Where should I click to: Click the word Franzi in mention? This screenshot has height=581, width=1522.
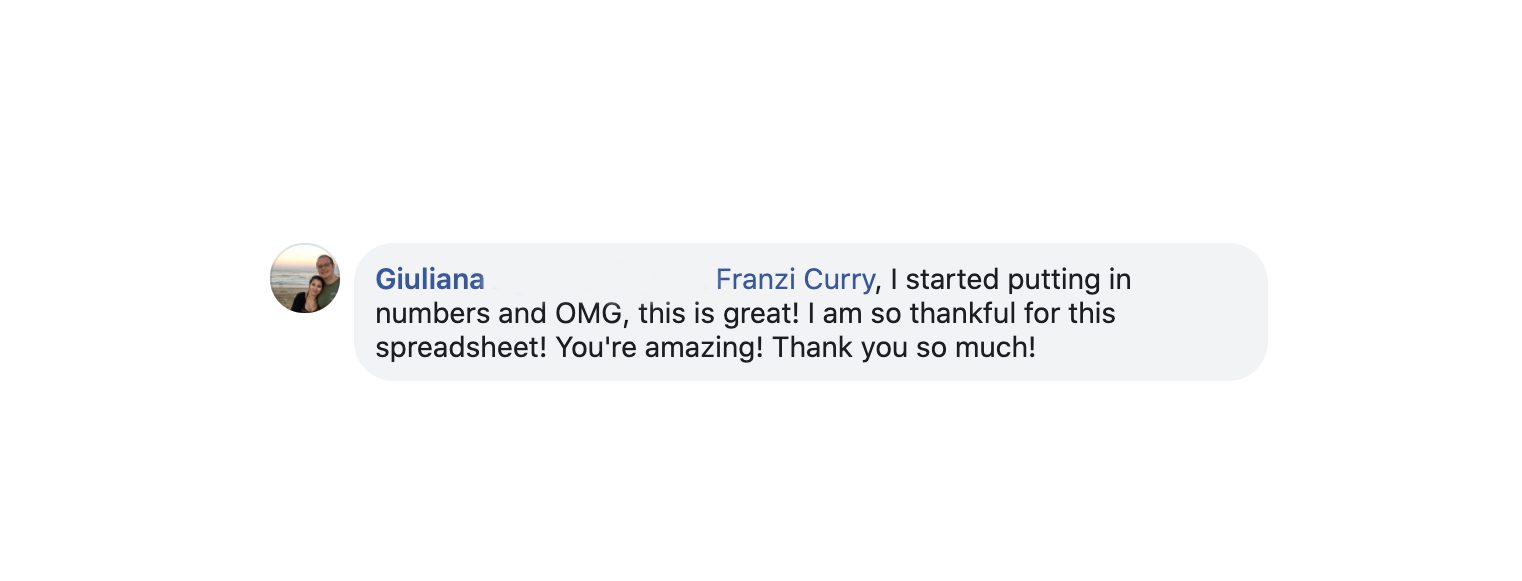(754, 279)
